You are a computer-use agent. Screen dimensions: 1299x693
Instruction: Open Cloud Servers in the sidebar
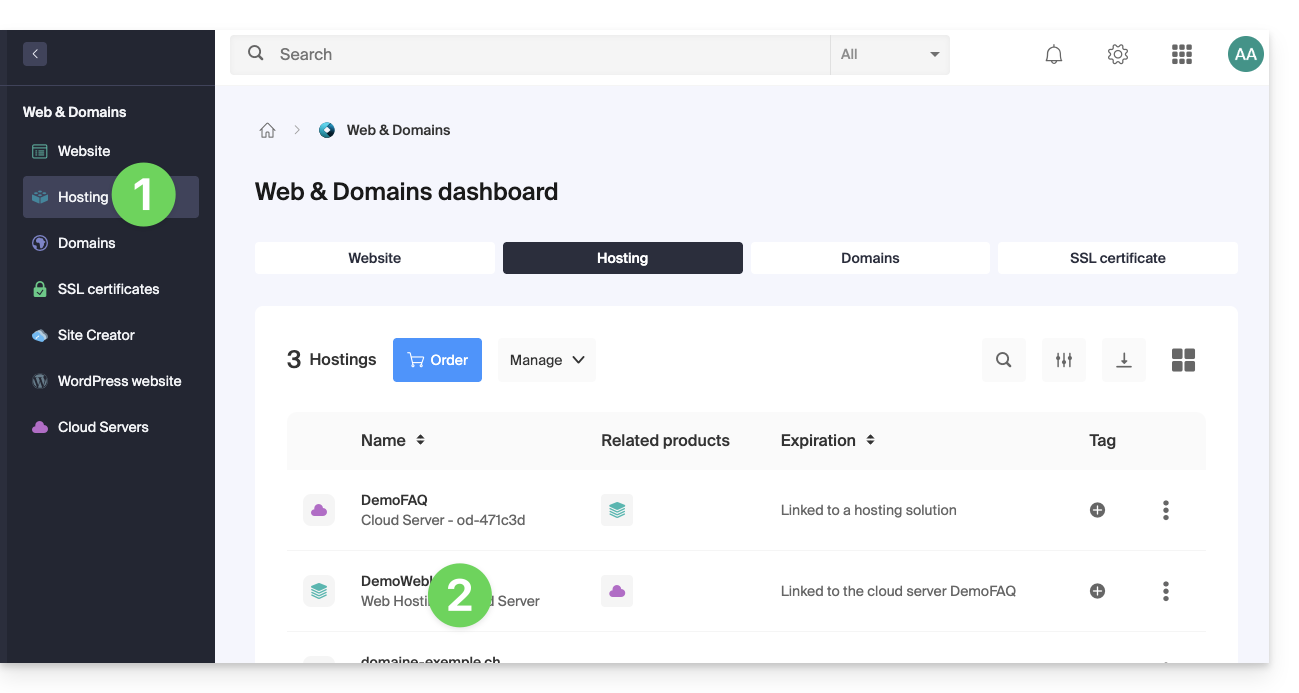[x=103, y=427]
